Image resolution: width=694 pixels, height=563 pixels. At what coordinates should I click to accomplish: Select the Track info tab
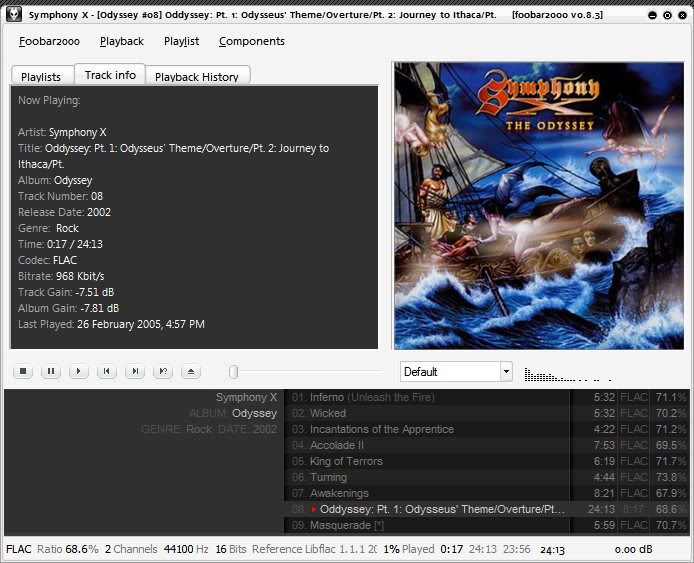click(x=110, y=74)
